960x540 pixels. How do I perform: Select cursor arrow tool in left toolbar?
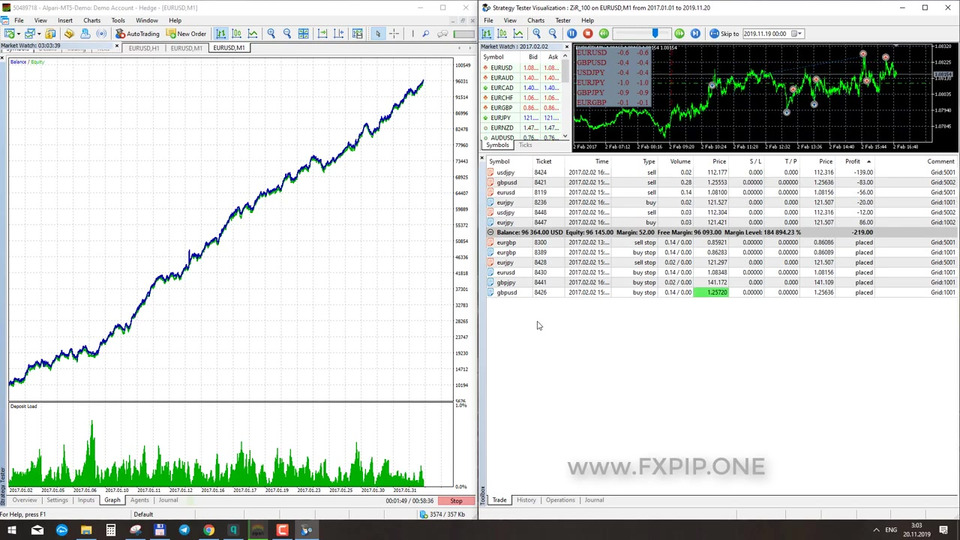tap(378, 34)
